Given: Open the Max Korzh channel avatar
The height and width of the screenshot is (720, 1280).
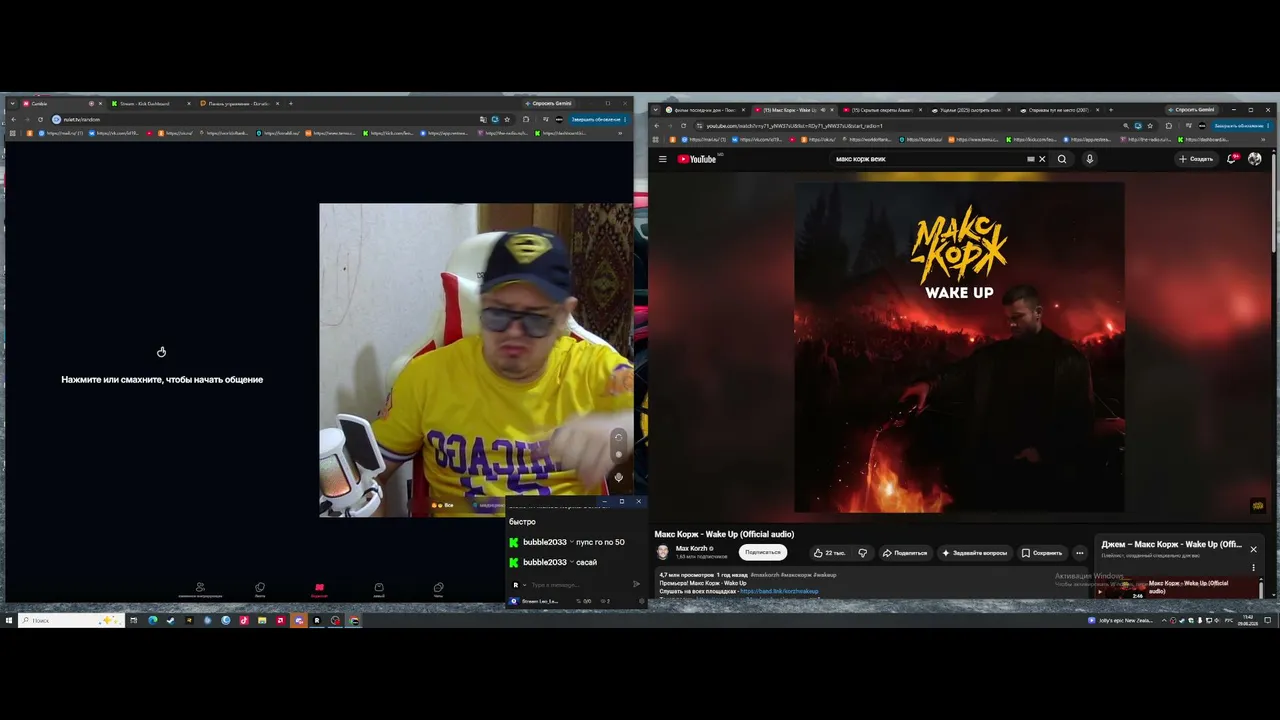Looking at the screenshot, I should [662, 552].
